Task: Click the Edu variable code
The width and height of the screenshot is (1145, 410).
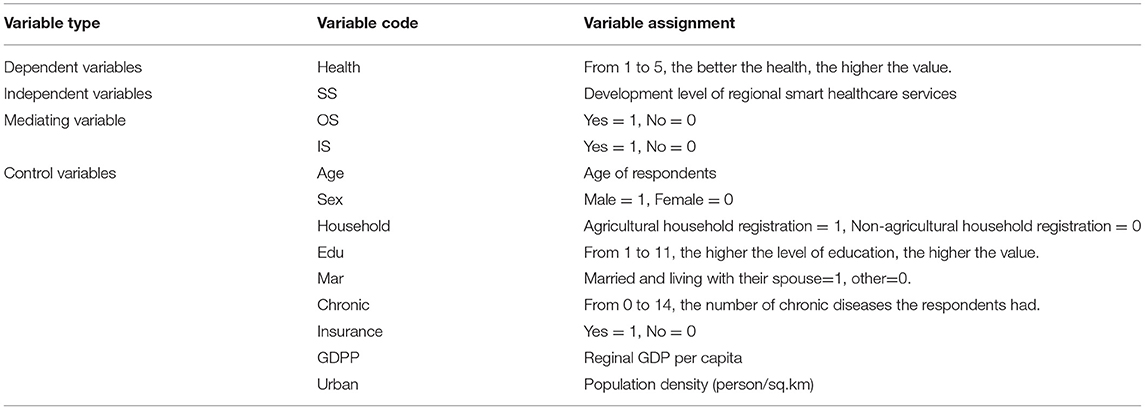Action: [328, 253]
